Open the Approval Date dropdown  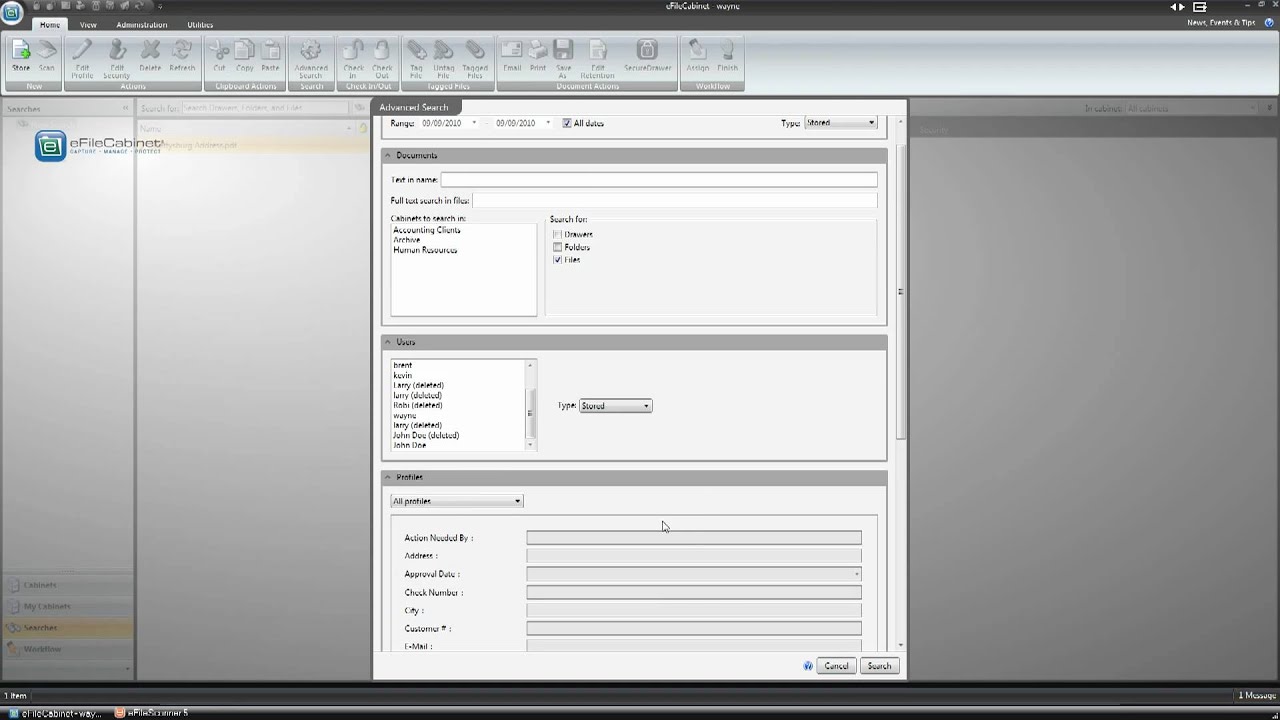[856, 574]
